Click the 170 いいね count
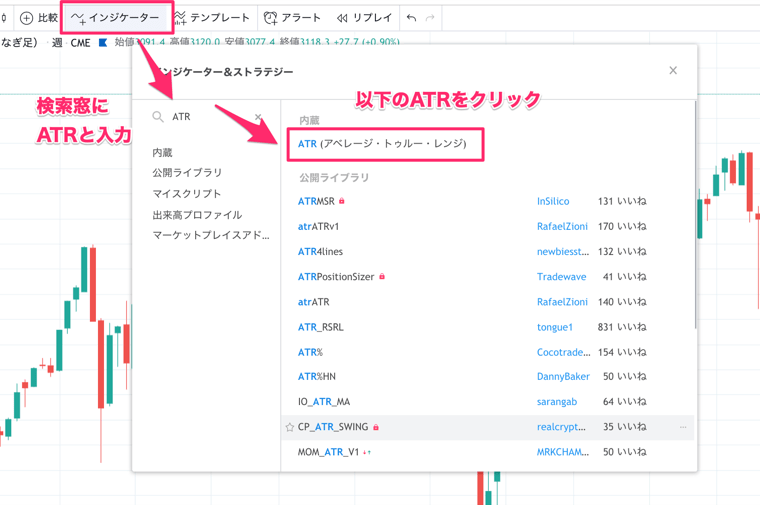Viewport: 760px width, 505px height. [622, 226]
